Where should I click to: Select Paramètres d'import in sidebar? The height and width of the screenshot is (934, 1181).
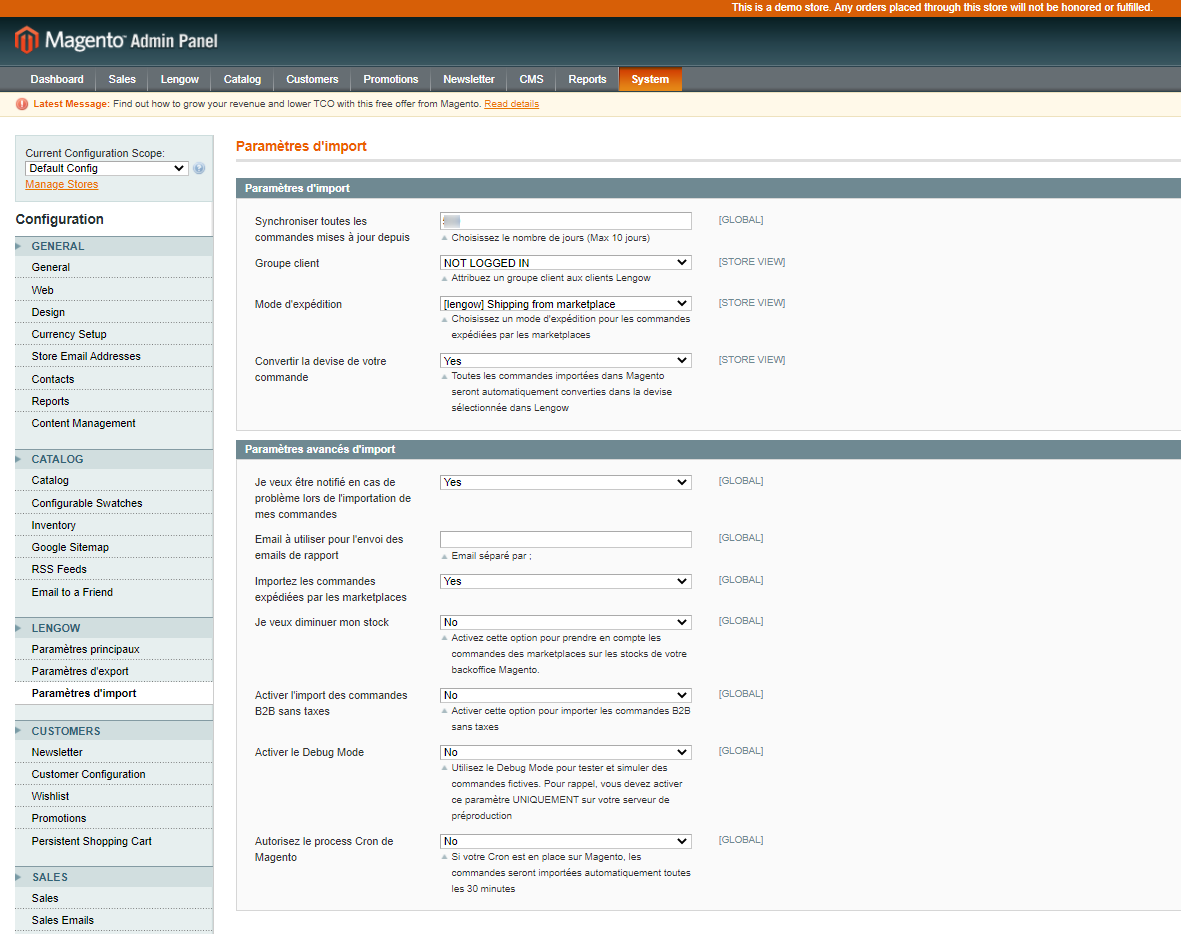tap(114, 693)
